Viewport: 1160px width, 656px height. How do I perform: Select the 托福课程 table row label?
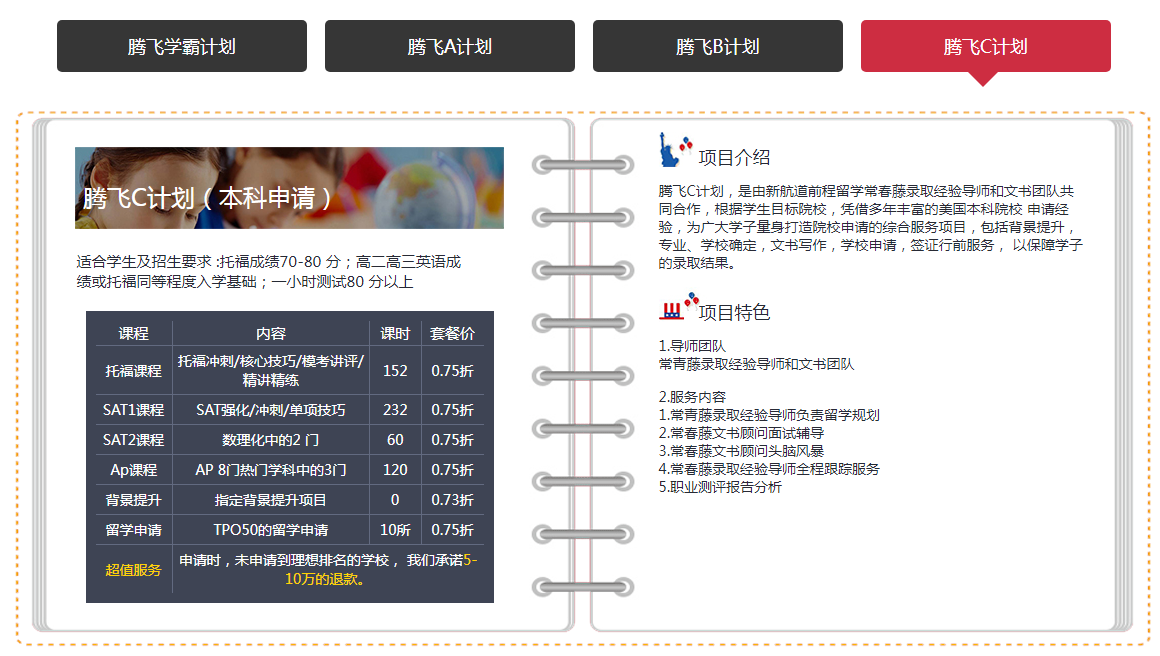(x=133, y=370)
